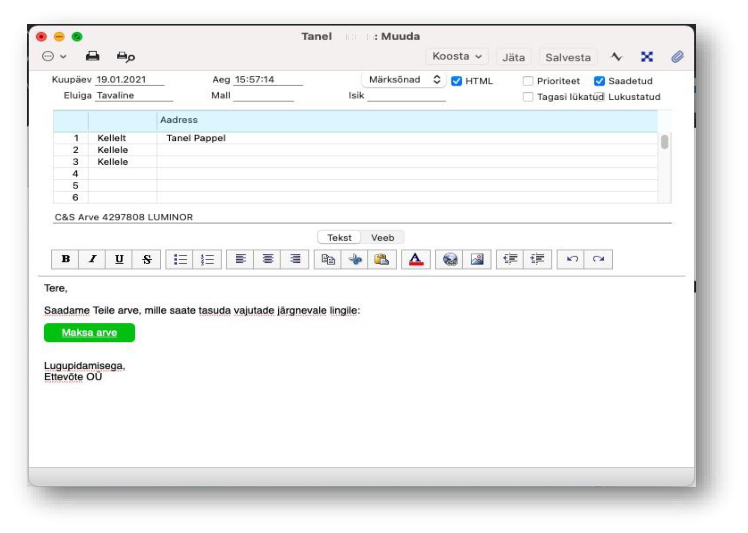Click the printer icon
The width and height of the screenshot is (748, 533).
[x=93, y=56]
